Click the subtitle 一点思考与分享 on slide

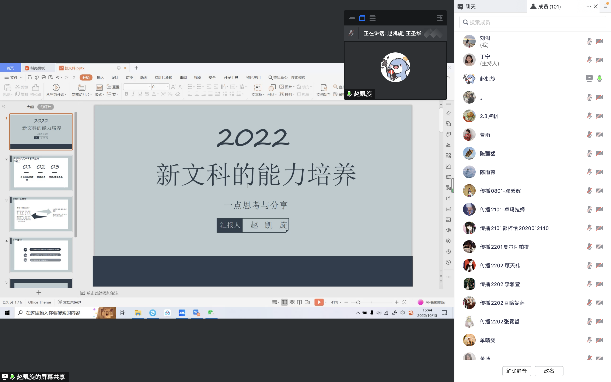pos(256,204)
